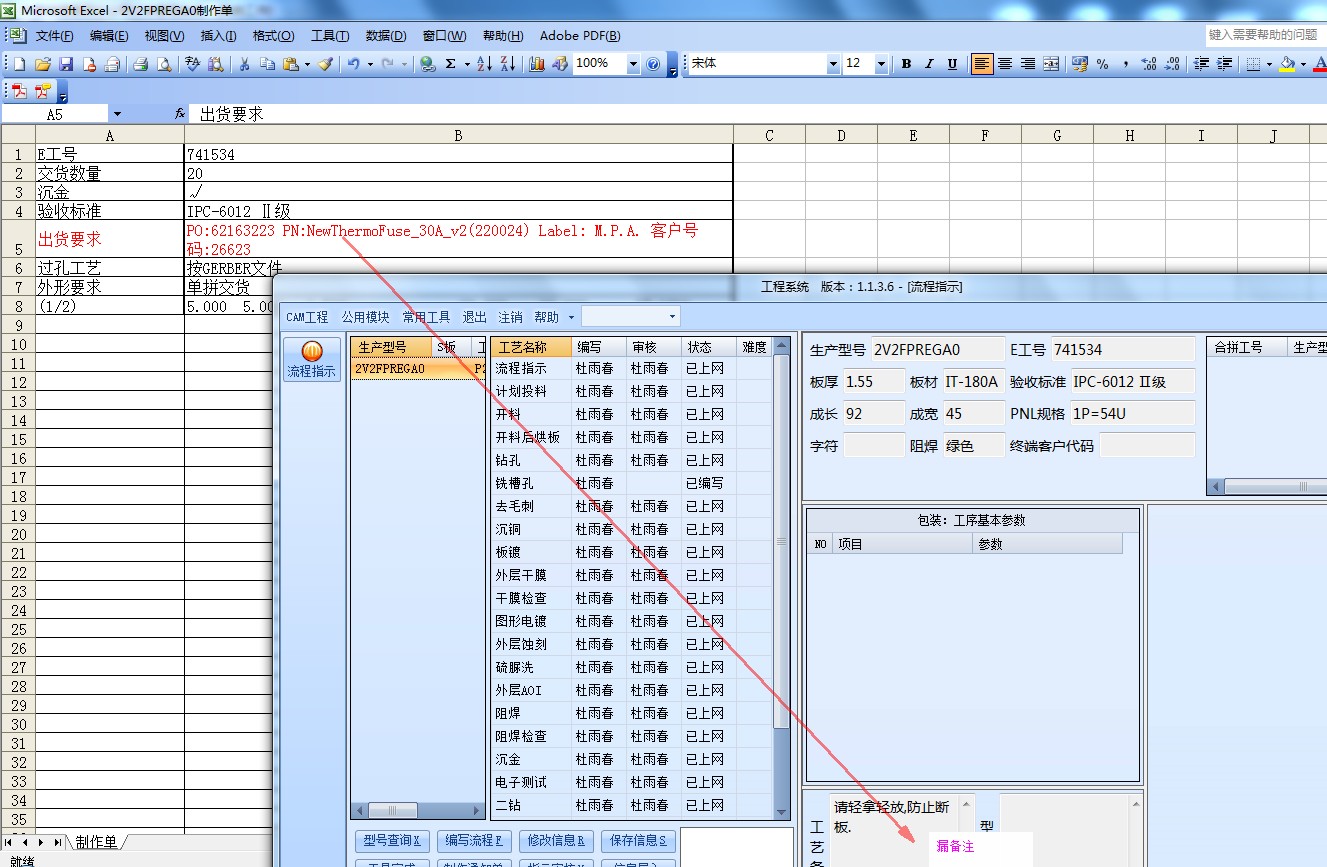Viewport: 1327px width, 867px height.
Task: Click the Print icon in Excel toolbar
Action: [141, 64]
